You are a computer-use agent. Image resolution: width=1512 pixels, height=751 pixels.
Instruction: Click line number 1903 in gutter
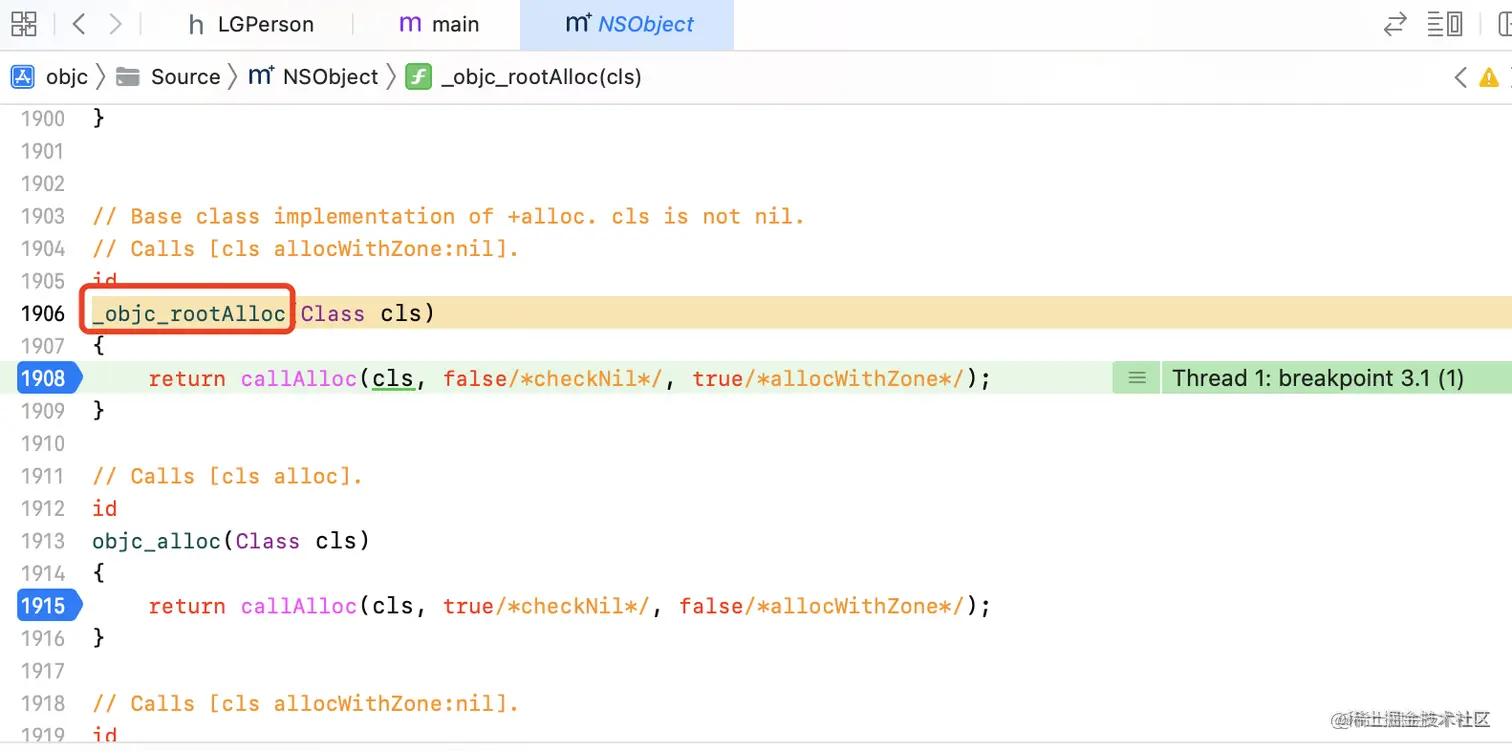click(43, 216)
